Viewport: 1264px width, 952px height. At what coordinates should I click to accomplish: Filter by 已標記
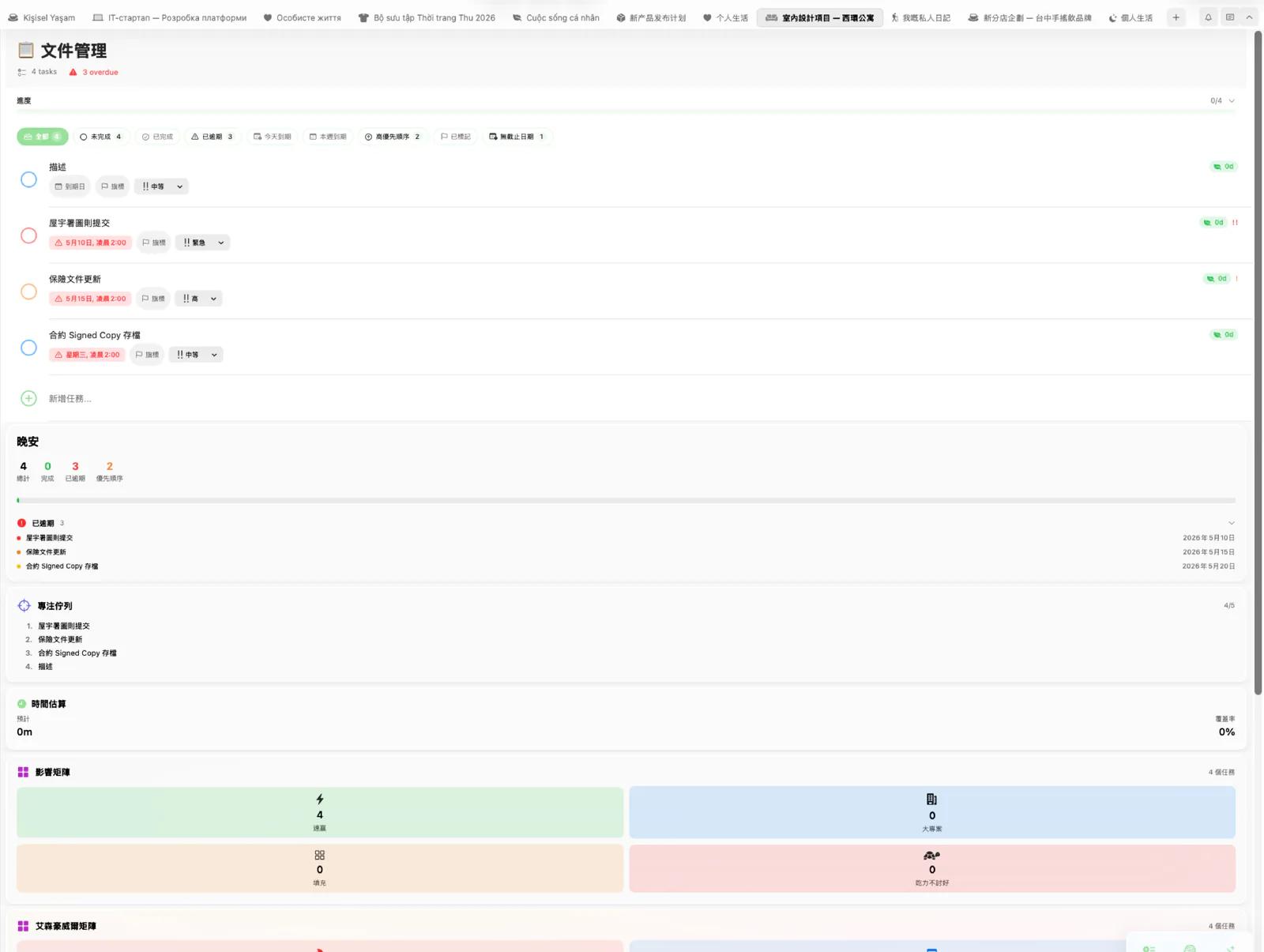click(456, 137)
